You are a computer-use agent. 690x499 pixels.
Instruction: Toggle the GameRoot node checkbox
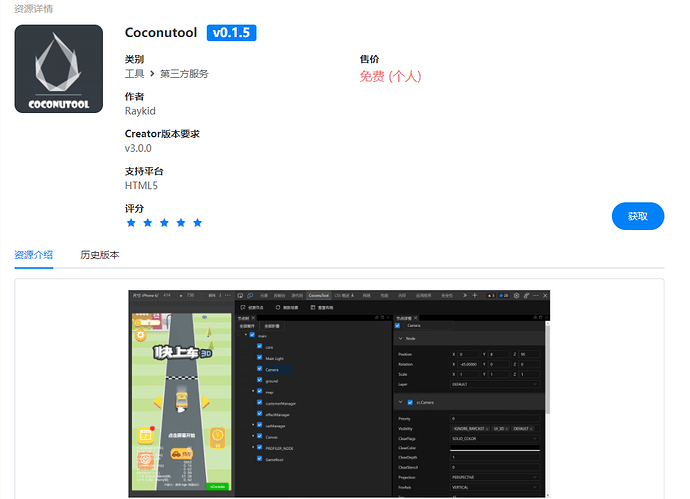260,459
